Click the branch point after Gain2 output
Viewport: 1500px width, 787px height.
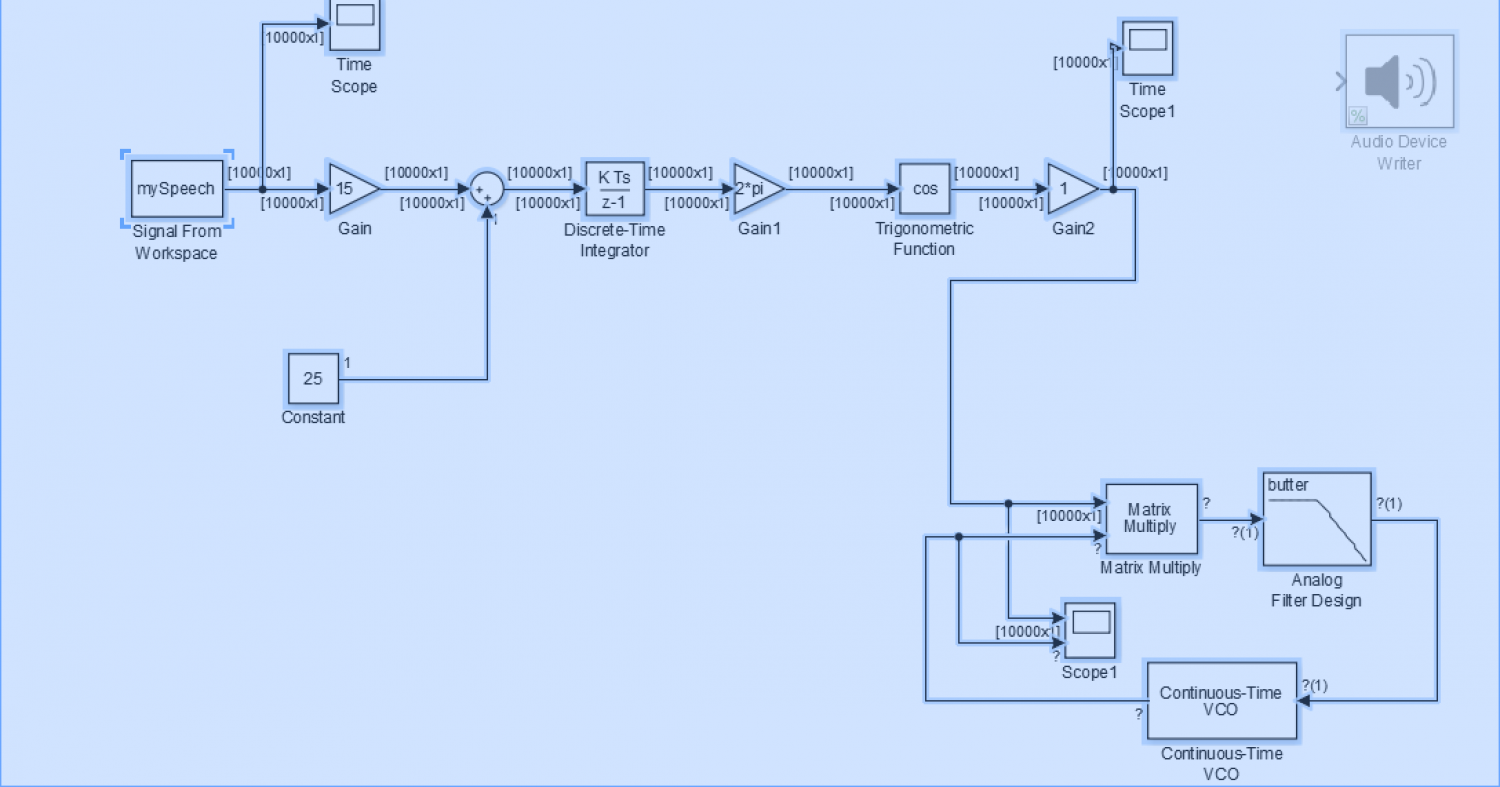tap(1114, 188)
